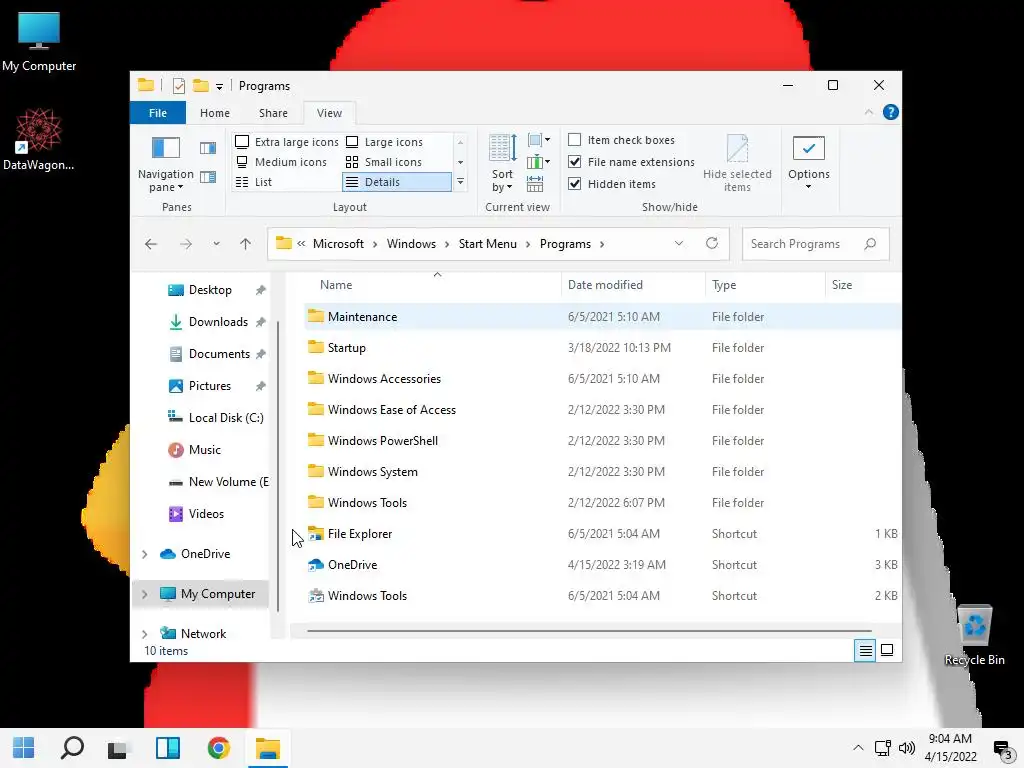Select the OneDrive shortcut file
This screenshot has width=1024, height=768.
click(x=601, y=565)
